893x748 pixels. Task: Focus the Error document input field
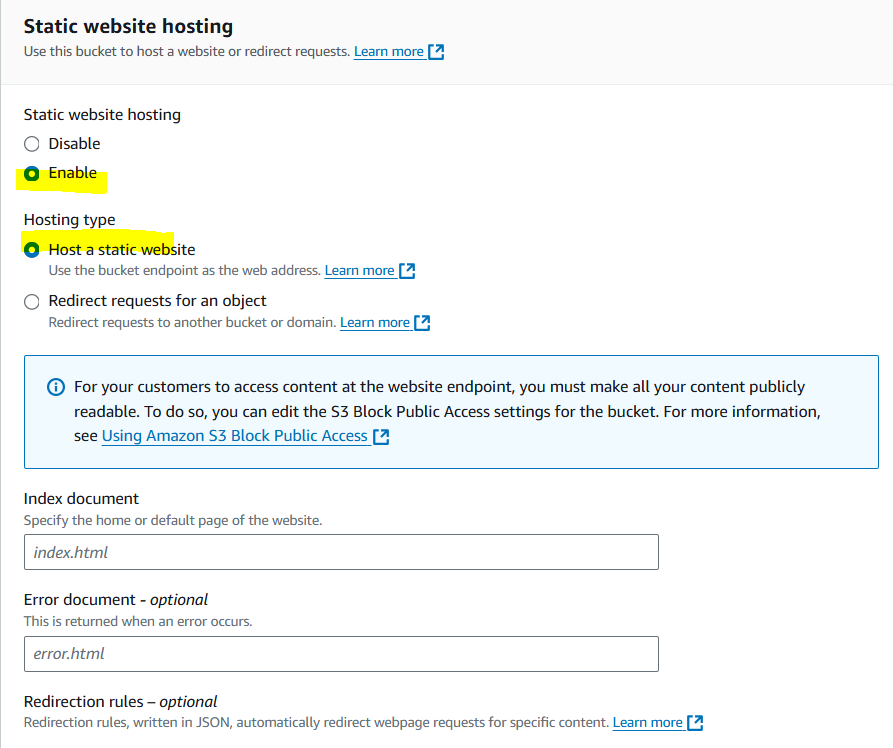341,654
